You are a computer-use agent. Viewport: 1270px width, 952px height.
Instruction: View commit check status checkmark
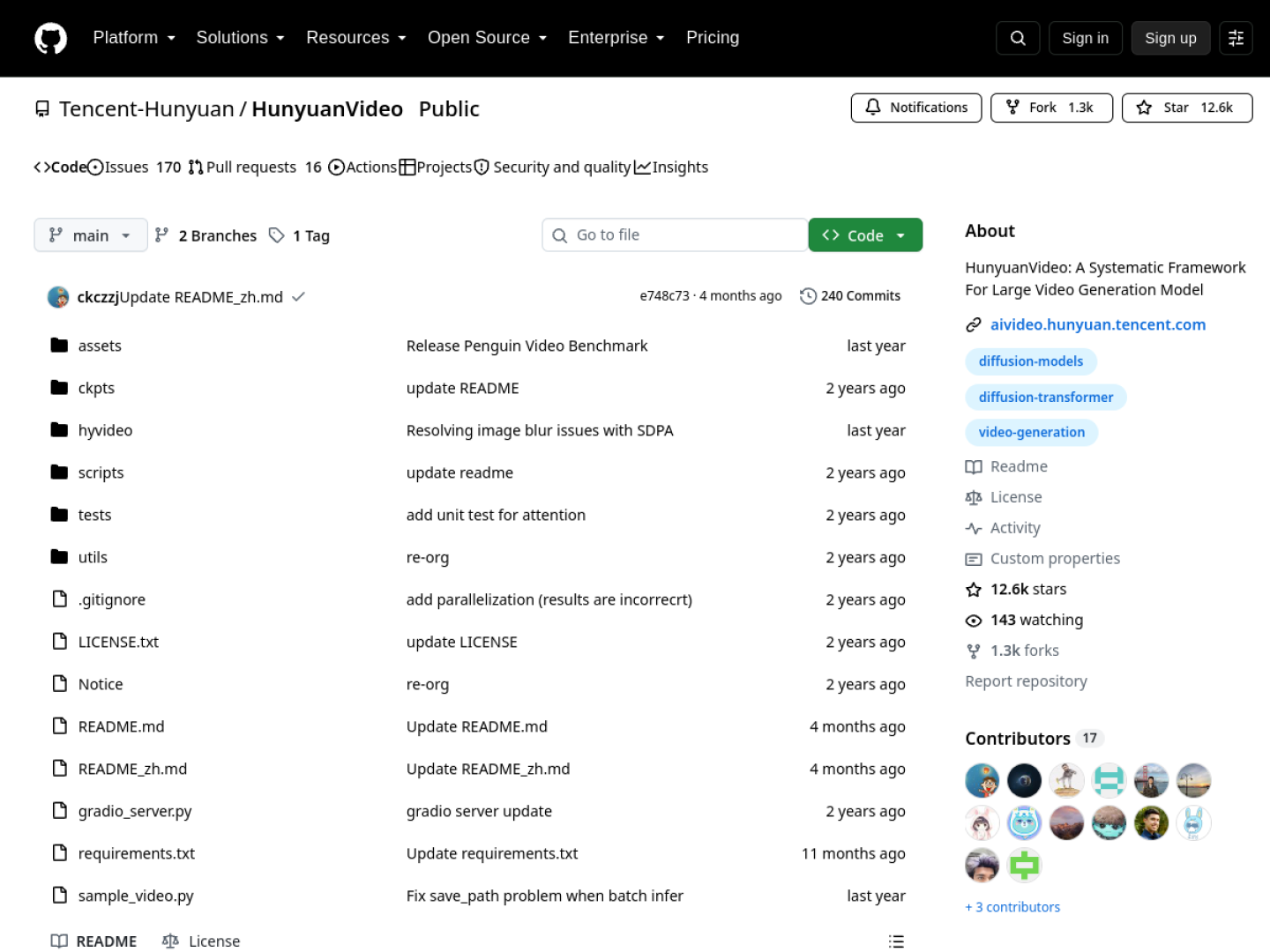pos(298,297)
